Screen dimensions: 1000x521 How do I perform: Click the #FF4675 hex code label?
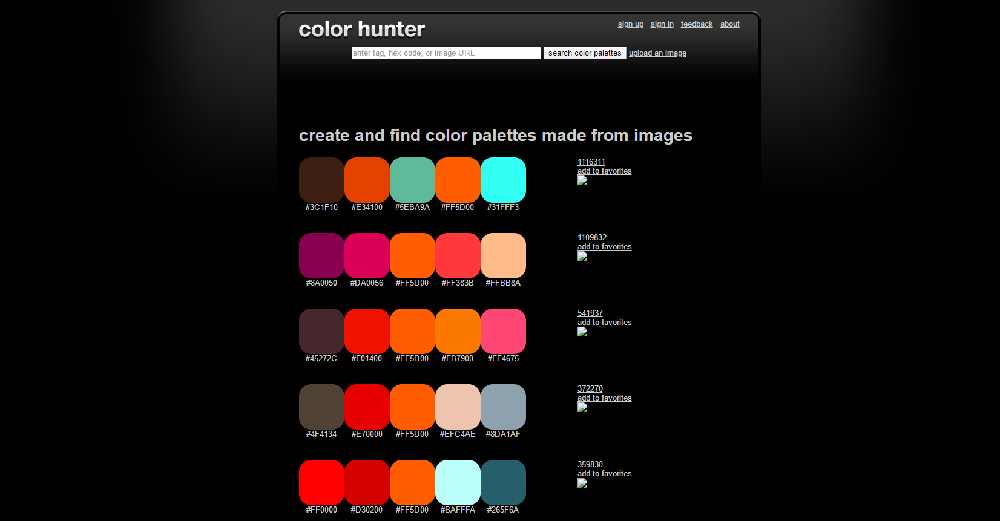pyautogui.click(x=503, y=358)
